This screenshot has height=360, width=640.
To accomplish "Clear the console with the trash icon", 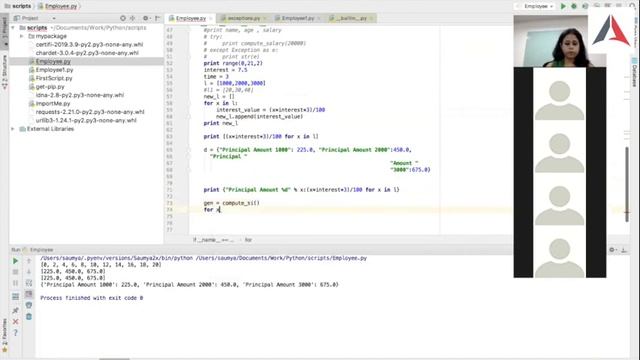I will 29,316.
